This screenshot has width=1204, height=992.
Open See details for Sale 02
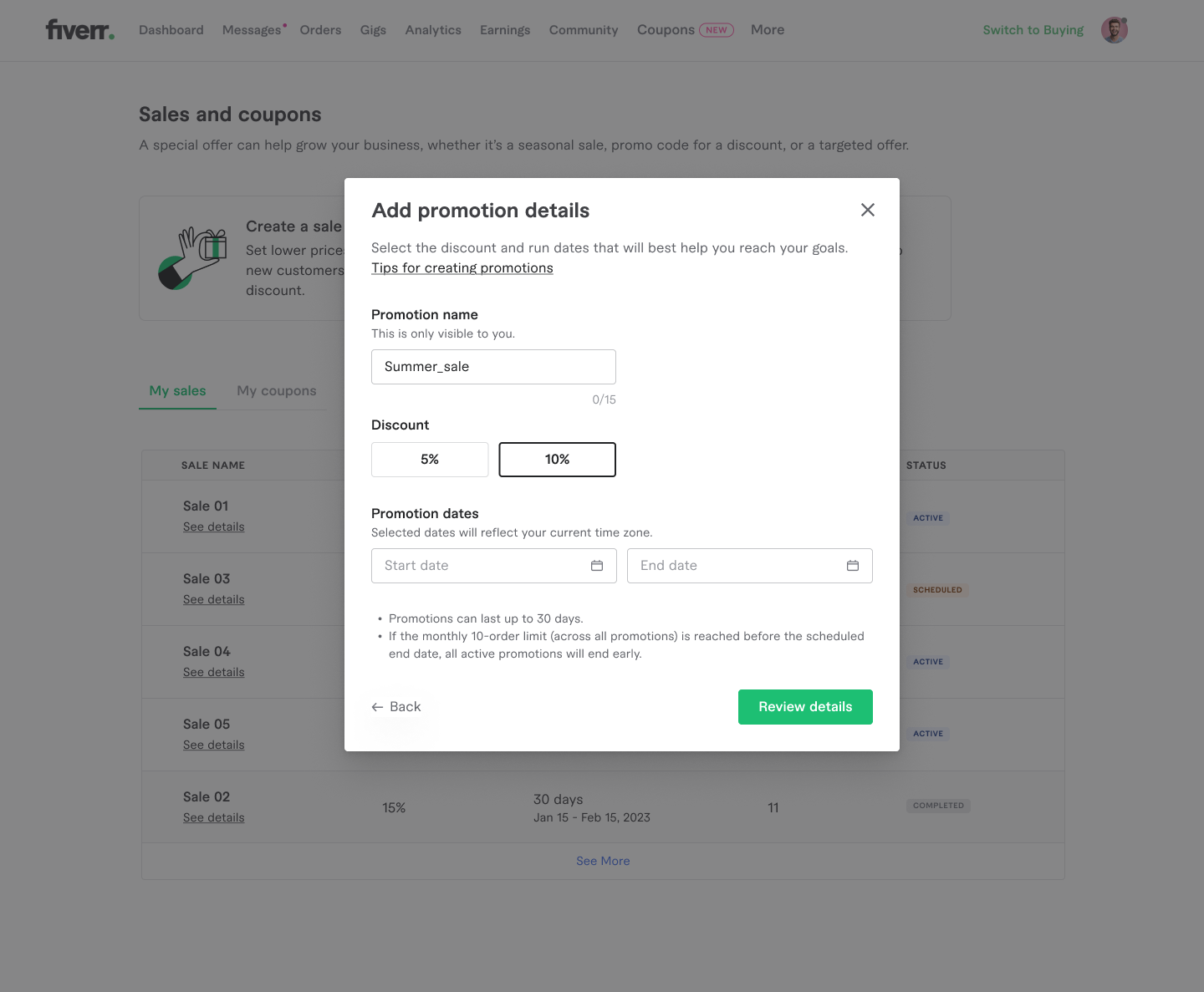(214, 817)
